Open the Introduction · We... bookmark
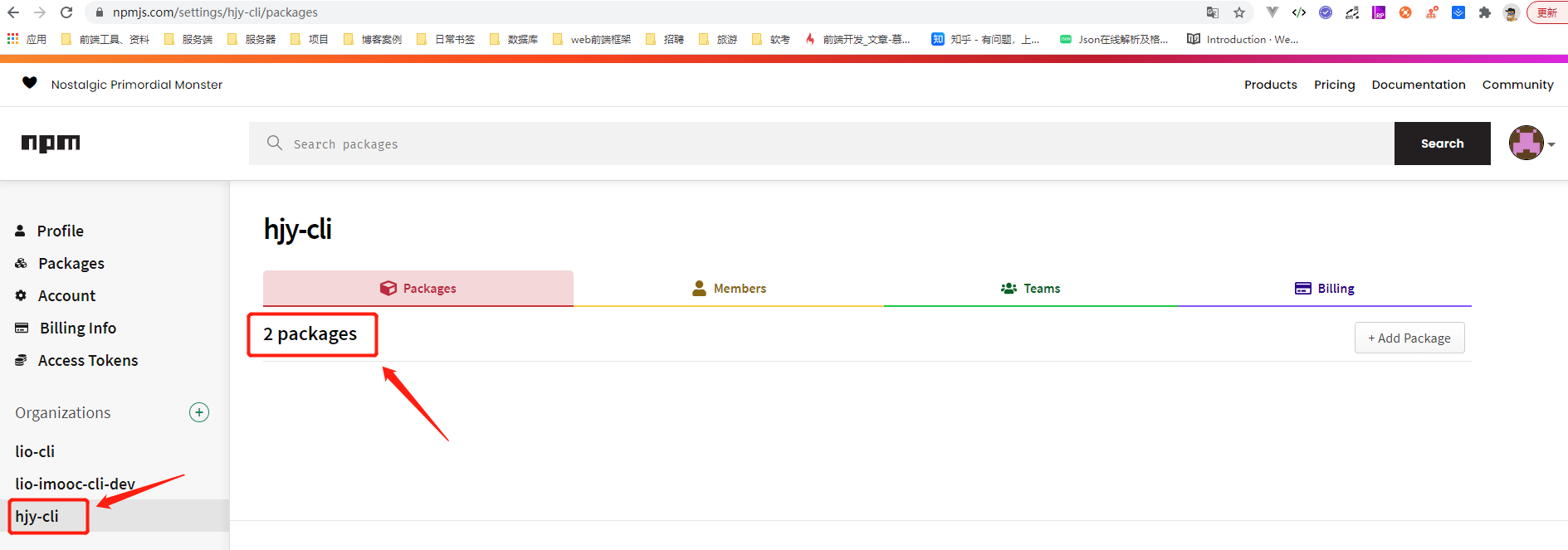This screenshot has height=550, width=1568. pyautogui.click(x=1243, y=39)
